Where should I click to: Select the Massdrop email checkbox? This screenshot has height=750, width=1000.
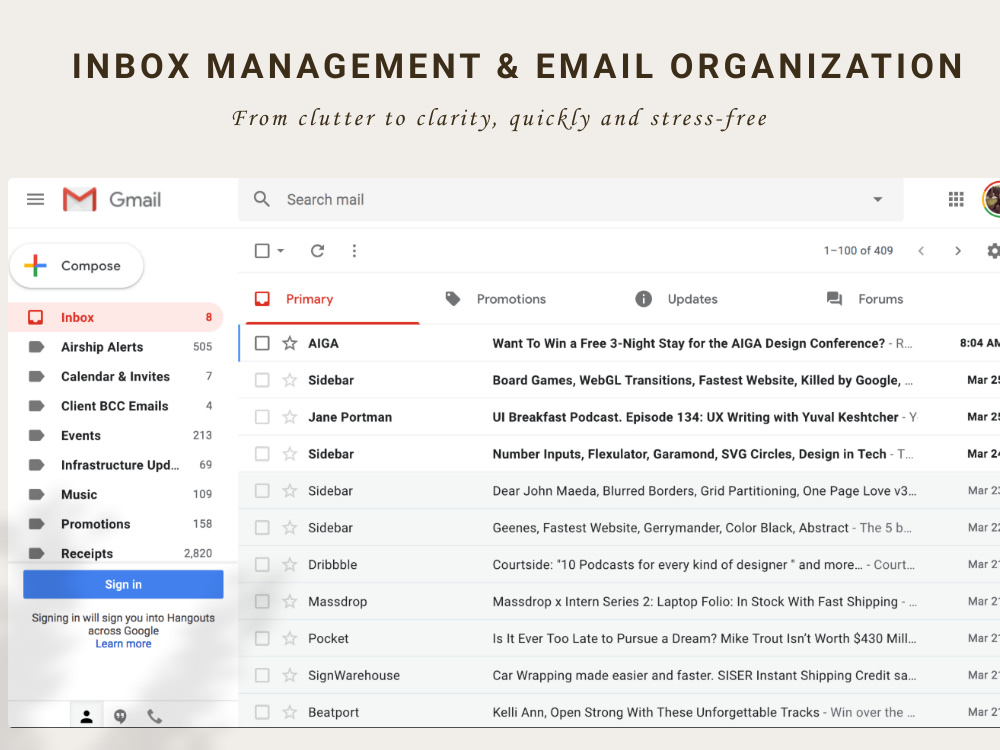[x=262, y=601]
